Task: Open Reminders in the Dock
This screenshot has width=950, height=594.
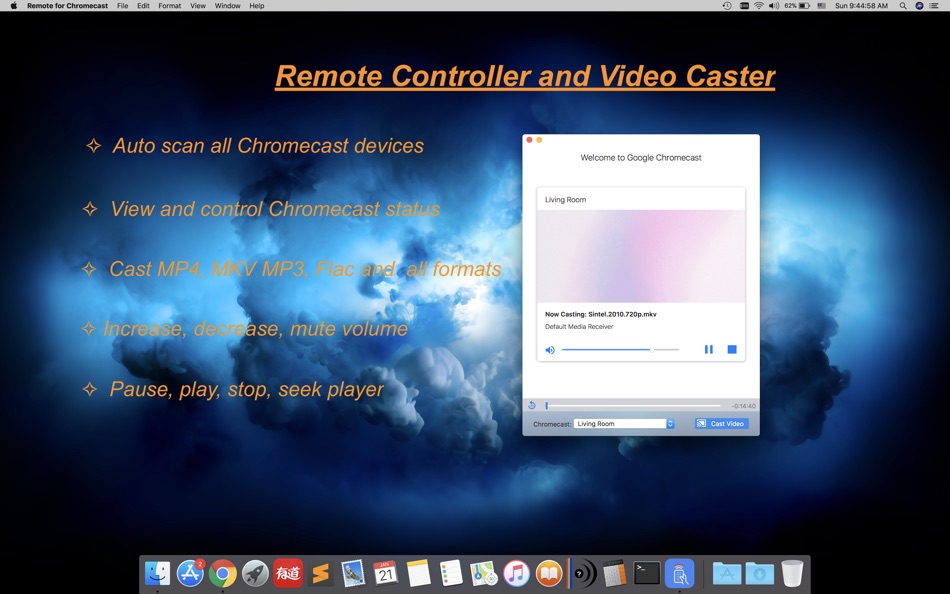Action: point(451,573)
